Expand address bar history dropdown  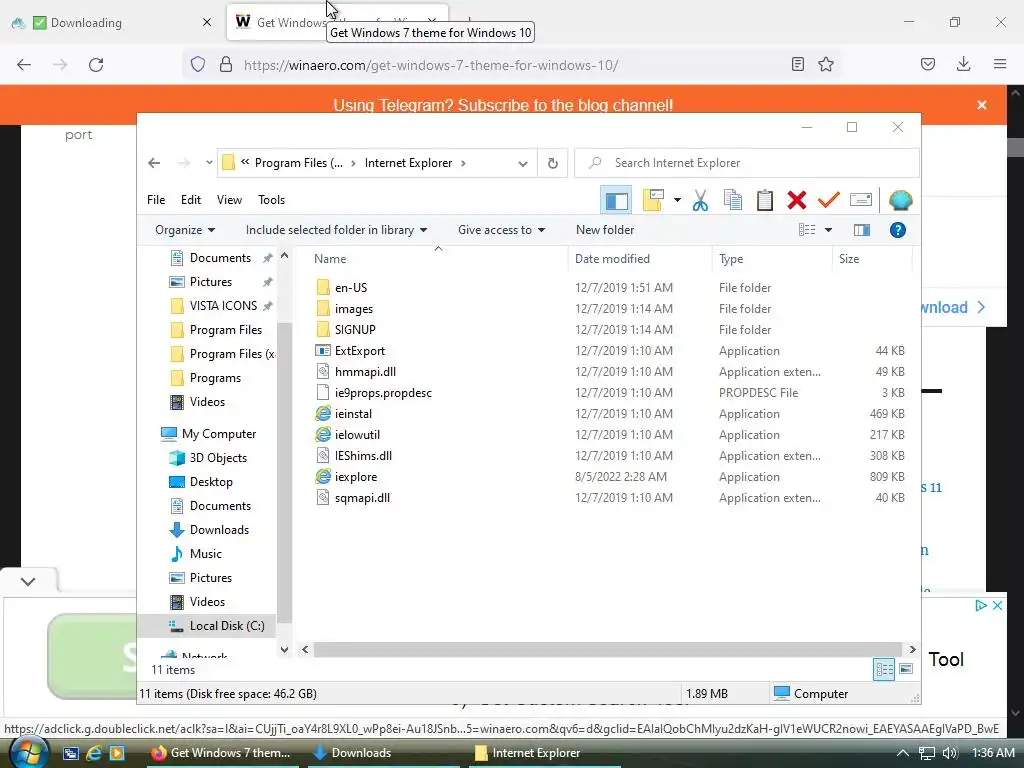point(522,163)
